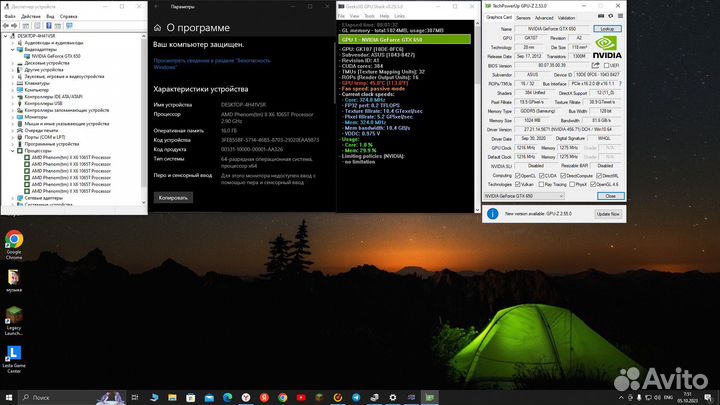This screenshot has width=720, height=405.
Task: Toggle the DirectML checkbox in GPU-Z
Action: coord(599,176)
